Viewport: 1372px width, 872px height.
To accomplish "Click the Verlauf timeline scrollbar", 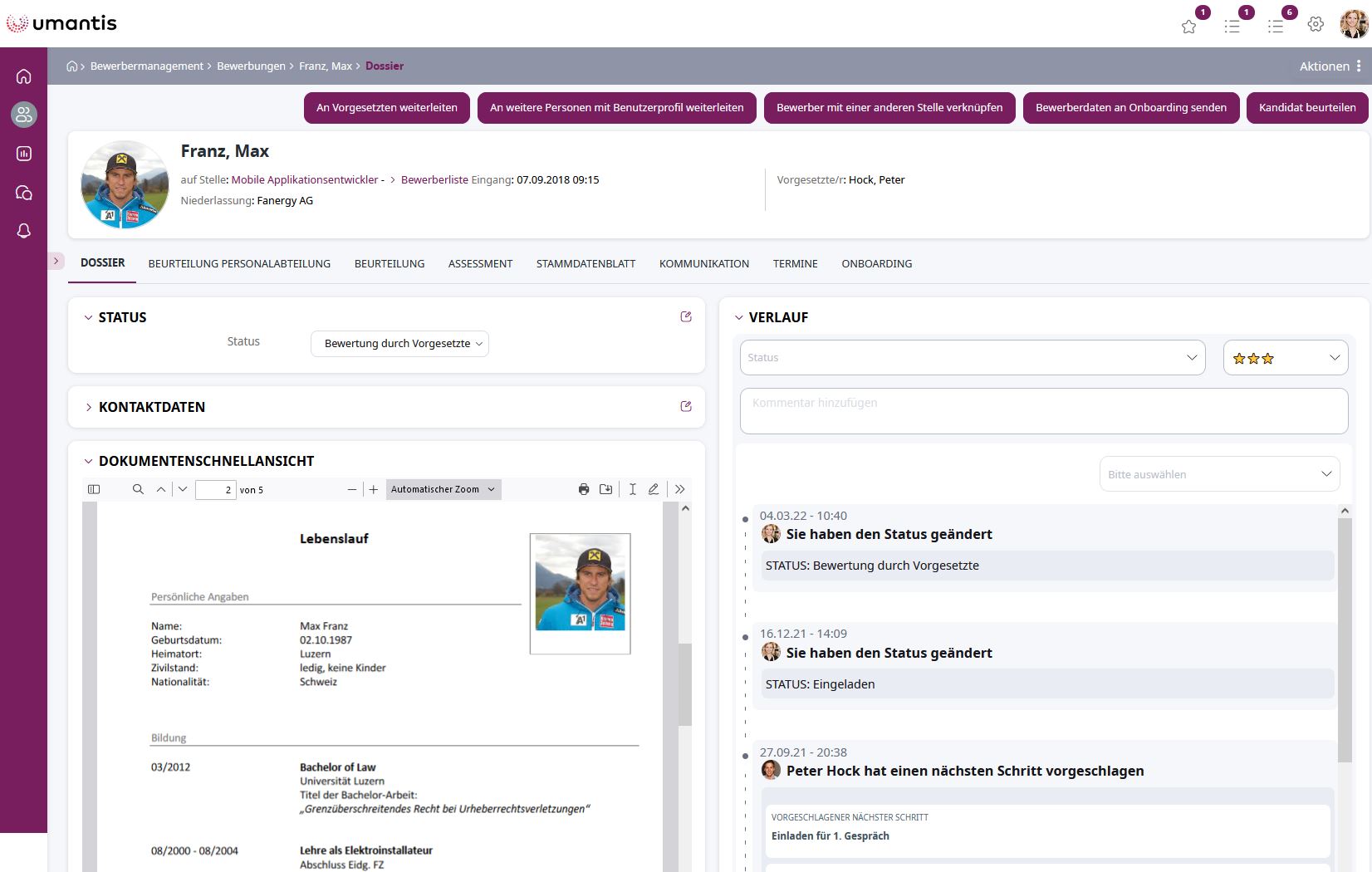I will 1345,639.
